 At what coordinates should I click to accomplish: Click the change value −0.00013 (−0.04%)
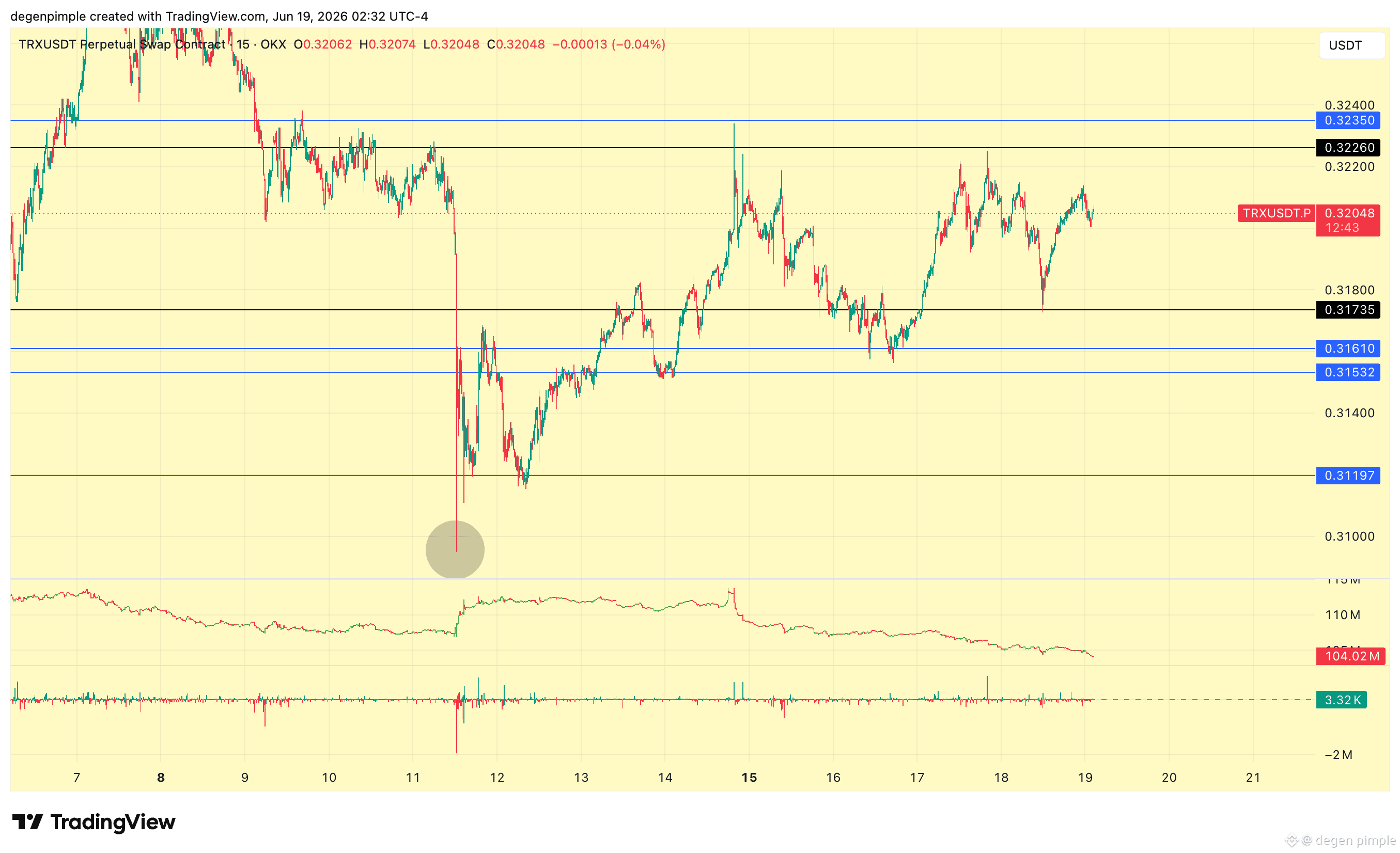click(609, 44)
